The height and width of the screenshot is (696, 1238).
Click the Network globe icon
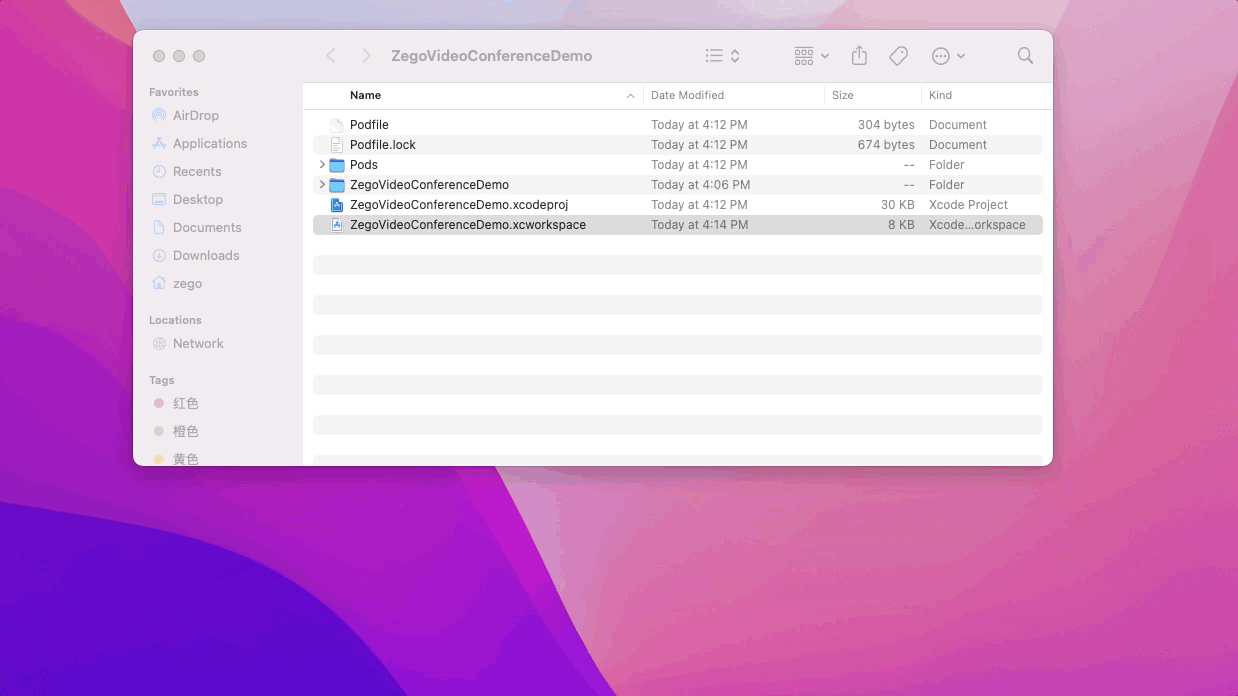coord(159,343)
